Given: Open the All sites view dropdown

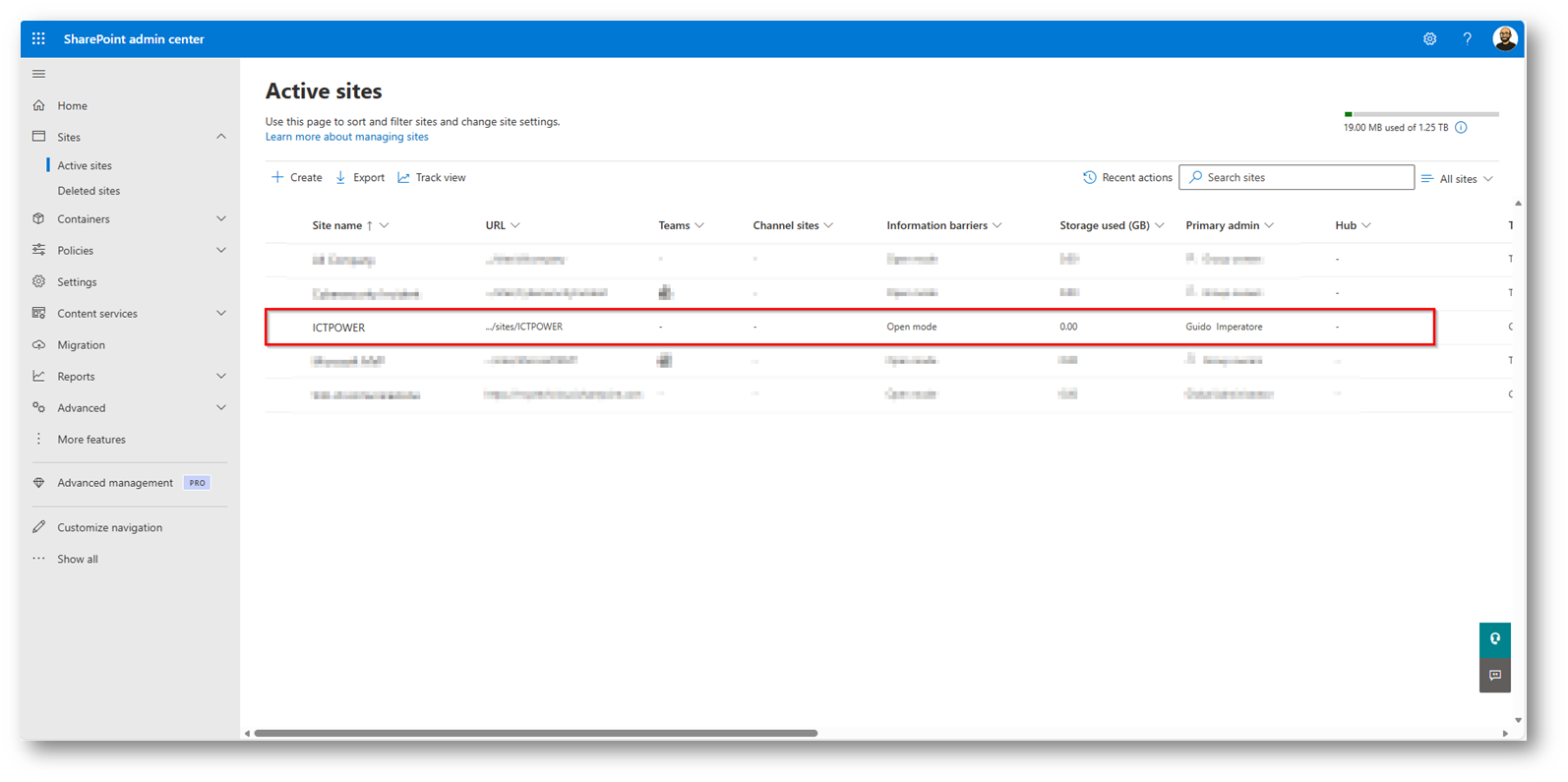Looking at the screenshot, I should click(x=1458, y=179).
